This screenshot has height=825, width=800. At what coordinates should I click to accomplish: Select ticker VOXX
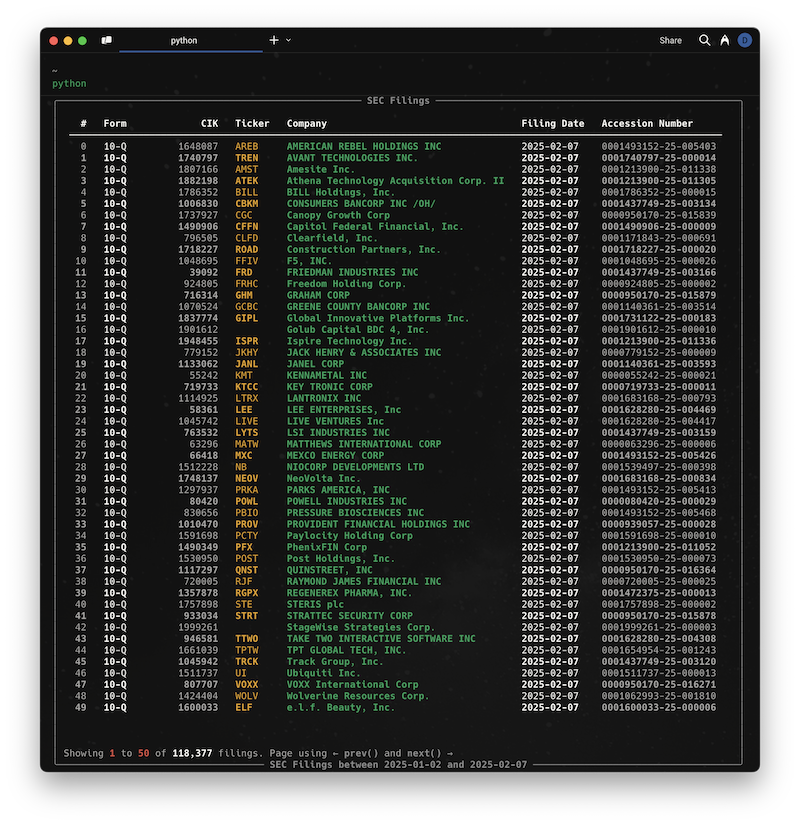point(246,684)
